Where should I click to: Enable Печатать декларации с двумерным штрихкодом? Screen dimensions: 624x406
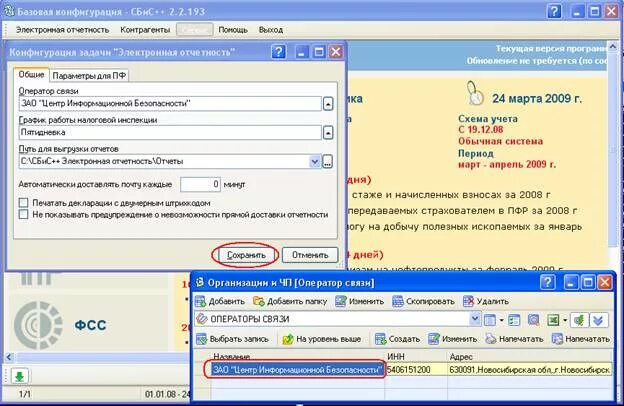pos(23,203)
